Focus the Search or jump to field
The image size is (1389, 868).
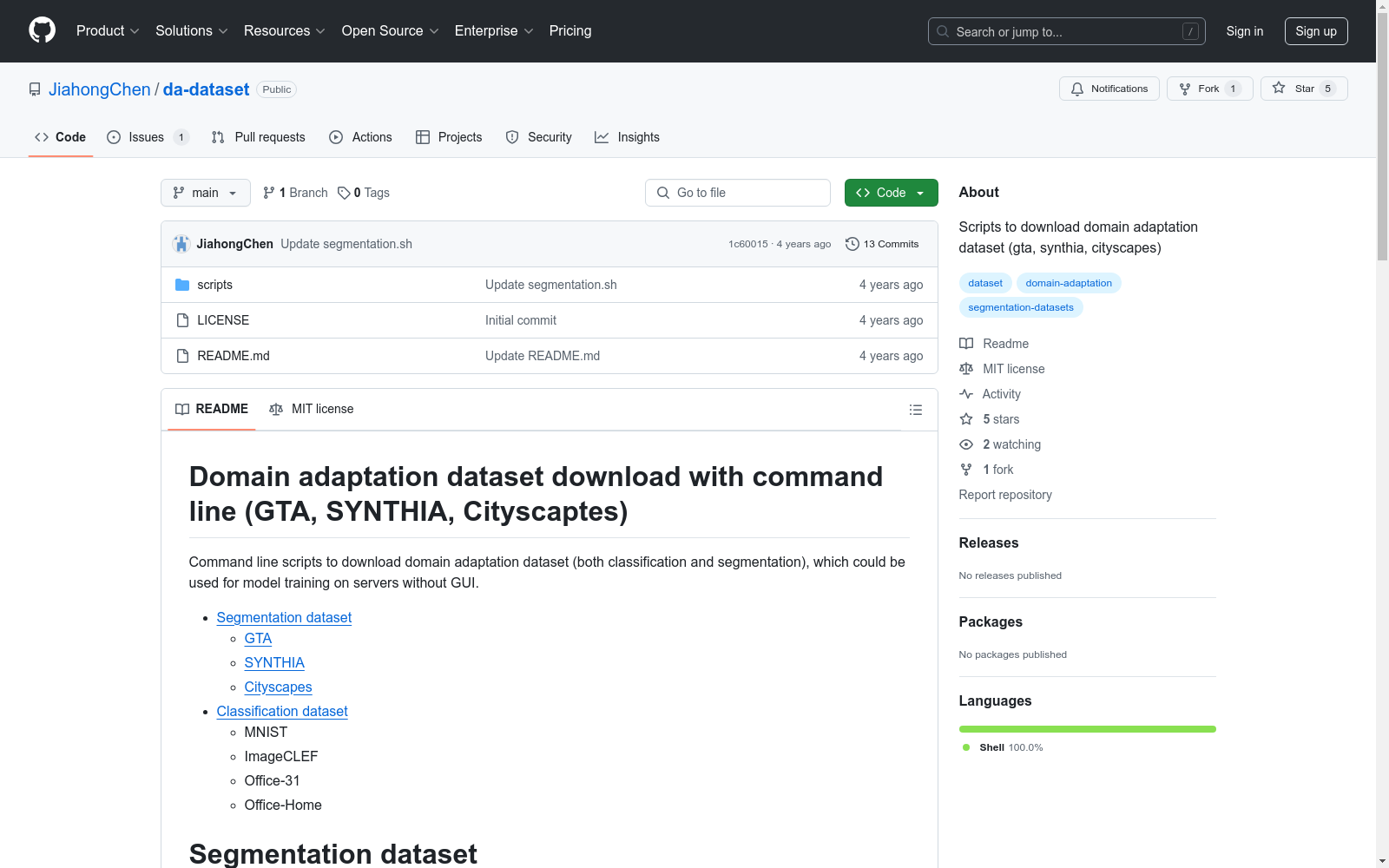click(x=1066, y=31)
